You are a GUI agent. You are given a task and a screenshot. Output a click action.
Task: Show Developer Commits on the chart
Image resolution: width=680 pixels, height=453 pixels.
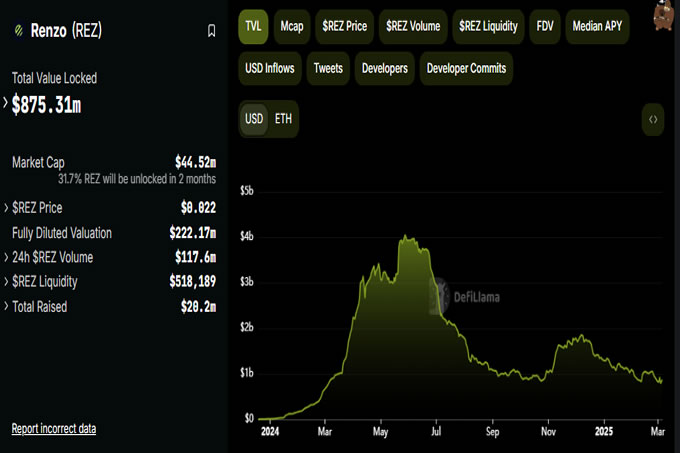point(466,68)
